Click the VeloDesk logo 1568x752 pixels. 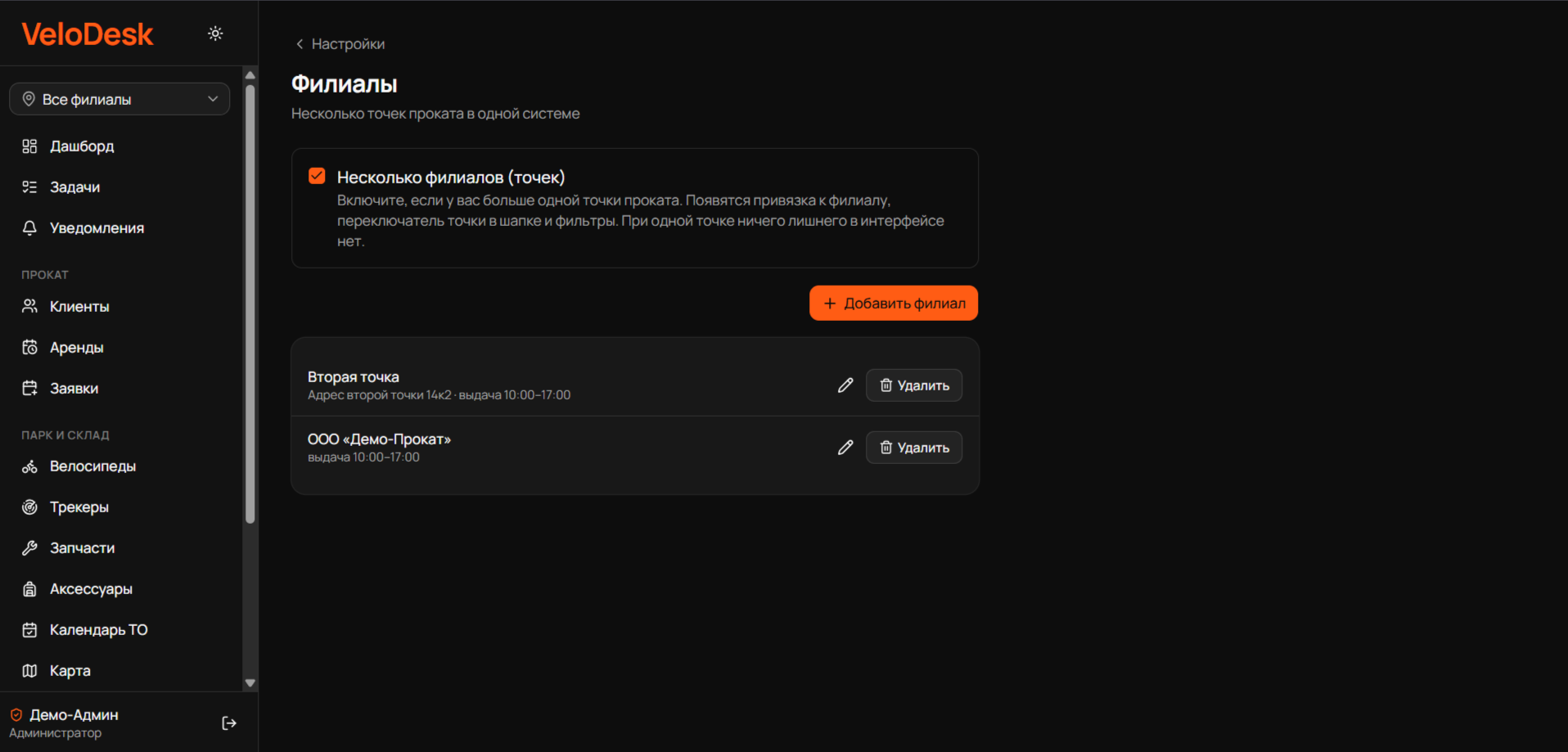click(88, 34)
